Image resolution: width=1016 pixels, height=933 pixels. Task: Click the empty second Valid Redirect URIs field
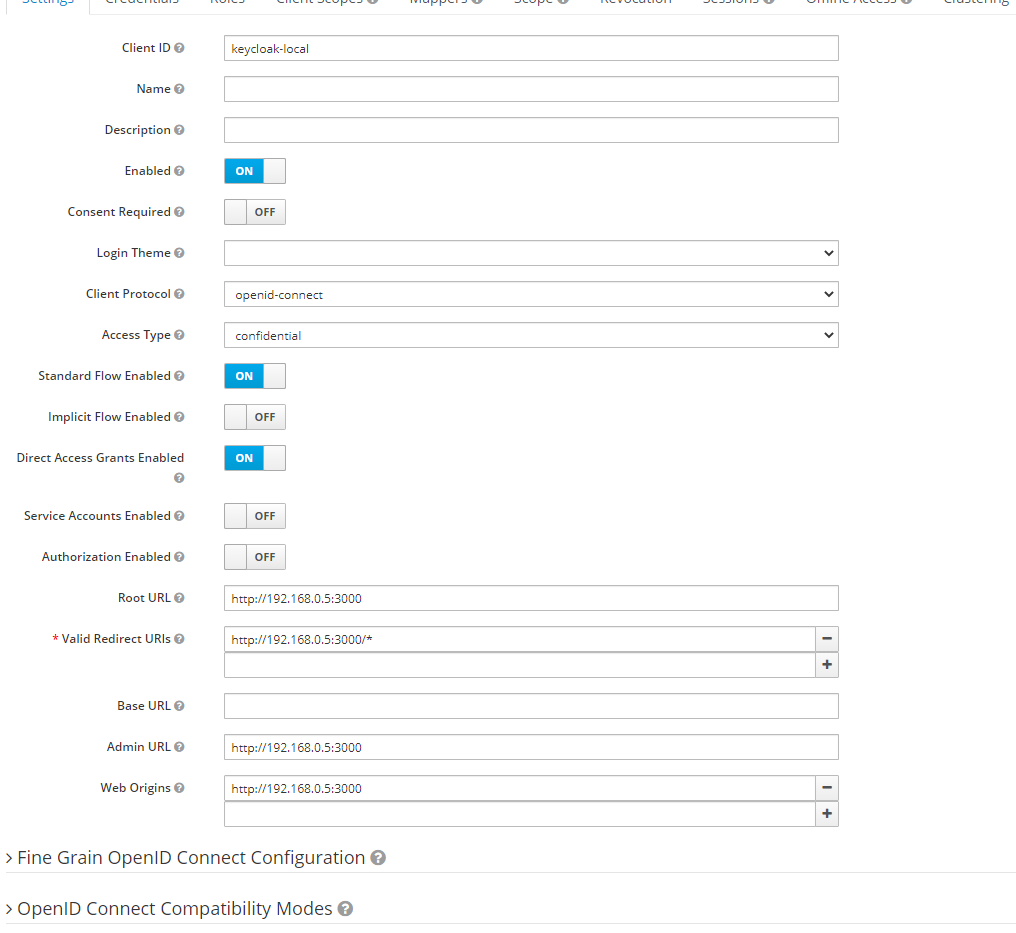coord(520,665)
